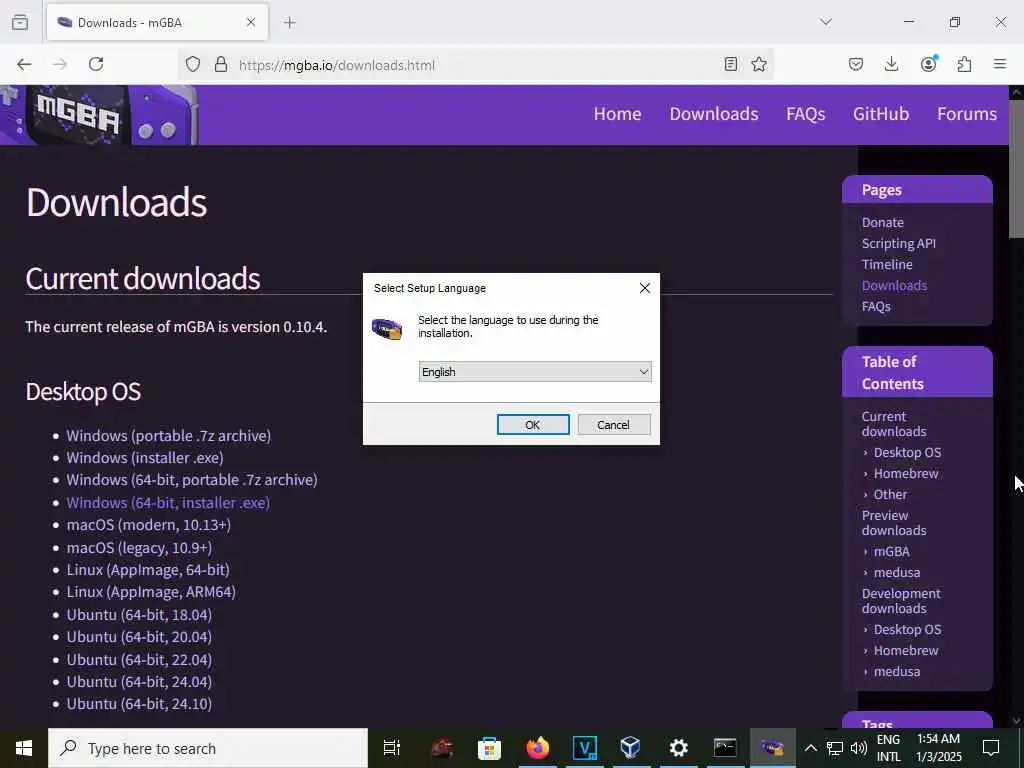
Task: Click Windows (64-bit, installer .exe) link
Action: click(168, 503)
